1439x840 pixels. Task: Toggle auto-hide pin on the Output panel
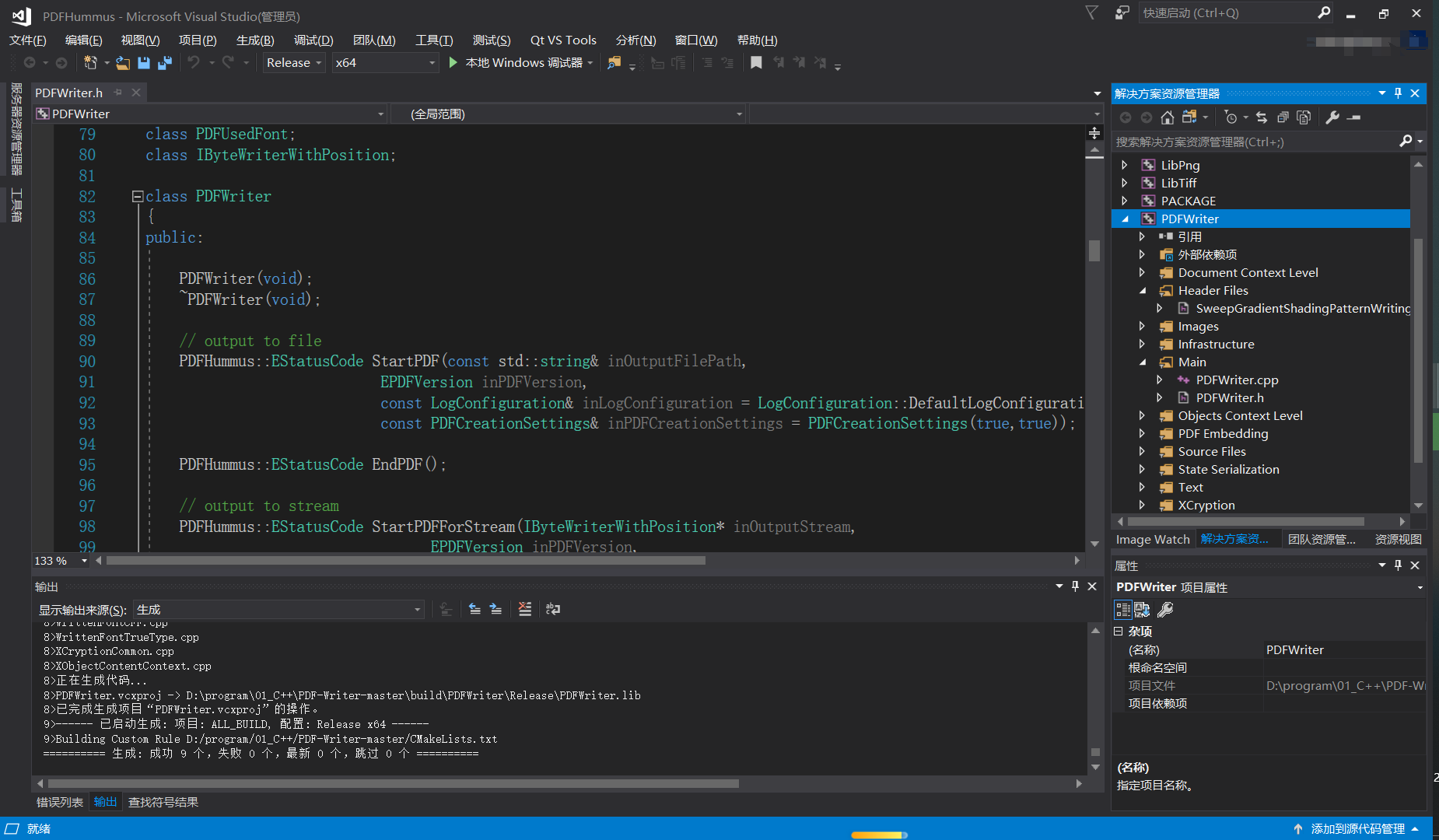coord(1075,586)
